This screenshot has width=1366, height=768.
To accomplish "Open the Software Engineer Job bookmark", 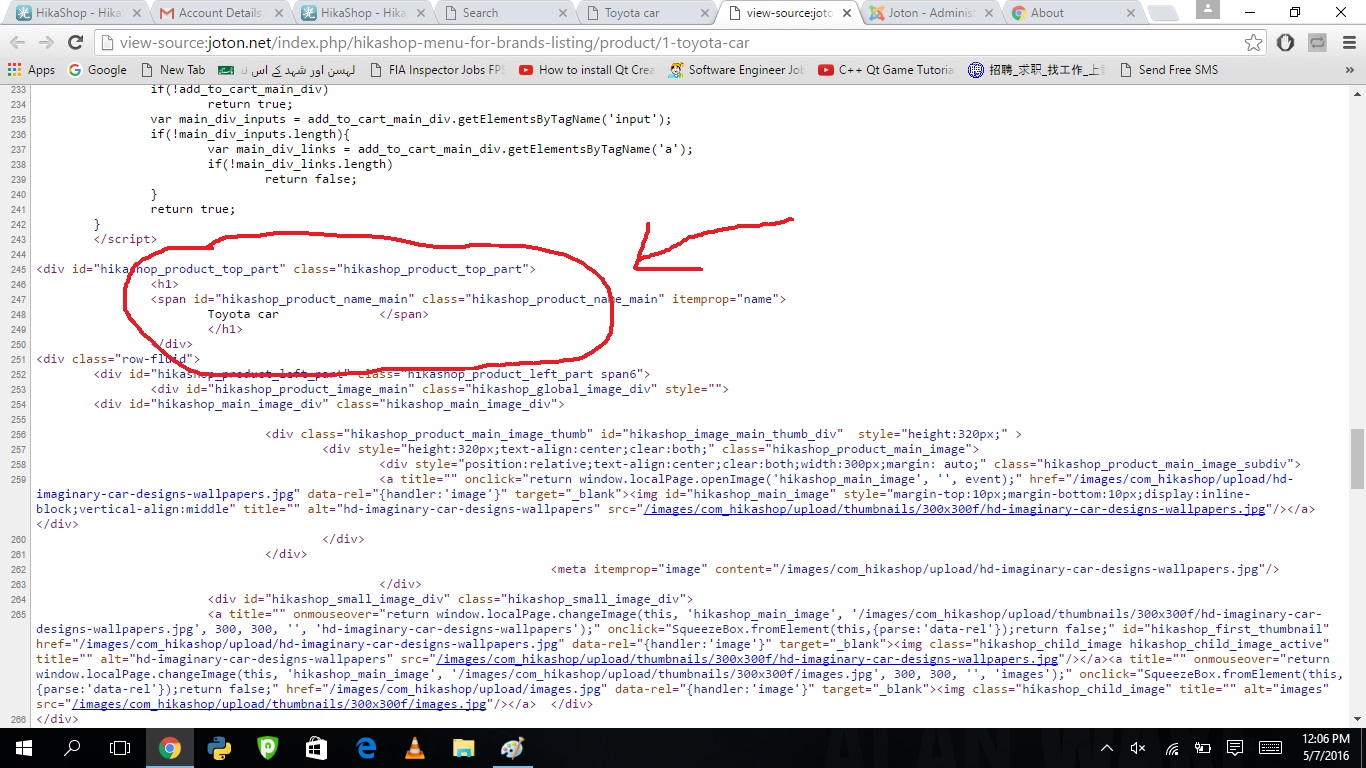I will (x=736, y=70).
